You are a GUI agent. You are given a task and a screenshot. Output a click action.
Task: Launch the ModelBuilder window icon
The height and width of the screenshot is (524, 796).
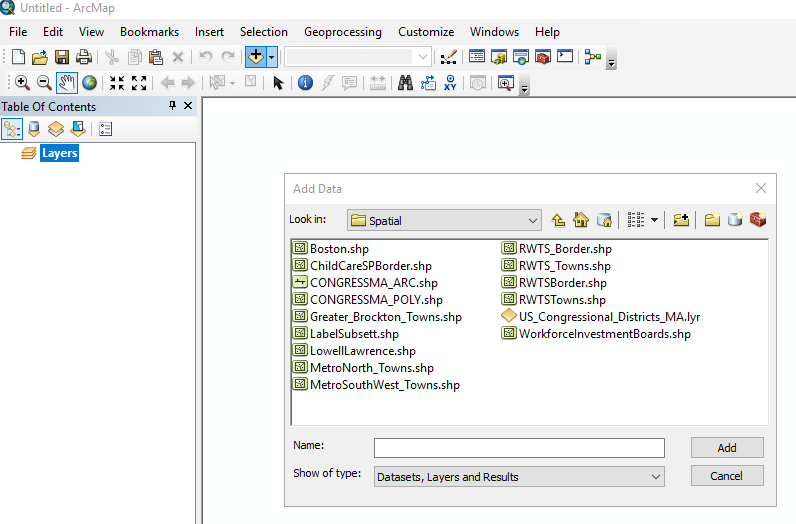tap(592, 57)
